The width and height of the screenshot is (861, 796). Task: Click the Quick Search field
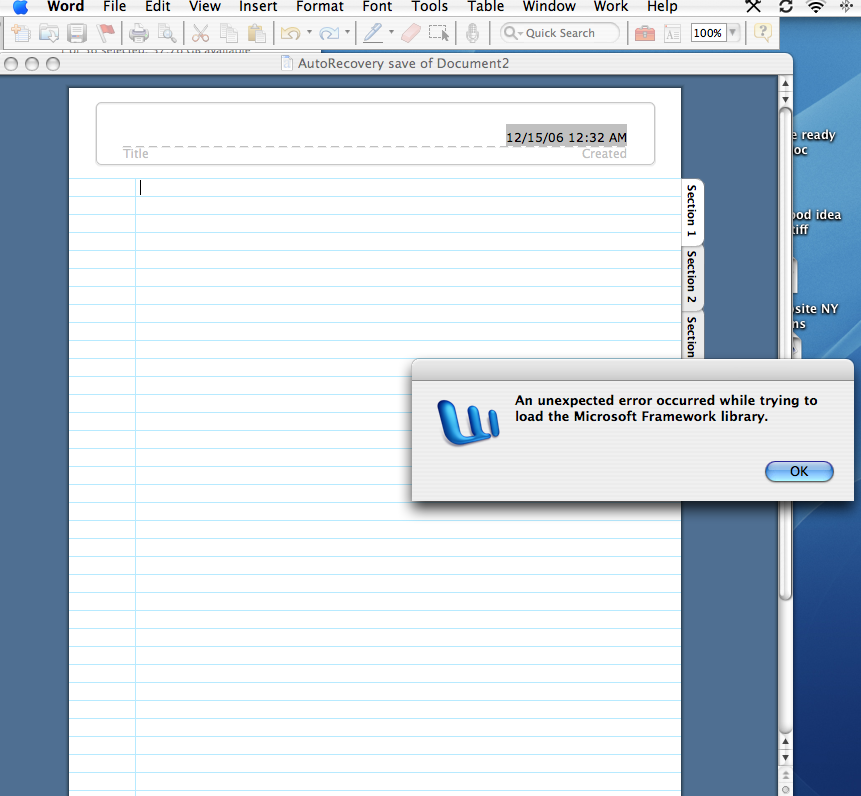tap(560, 33)
